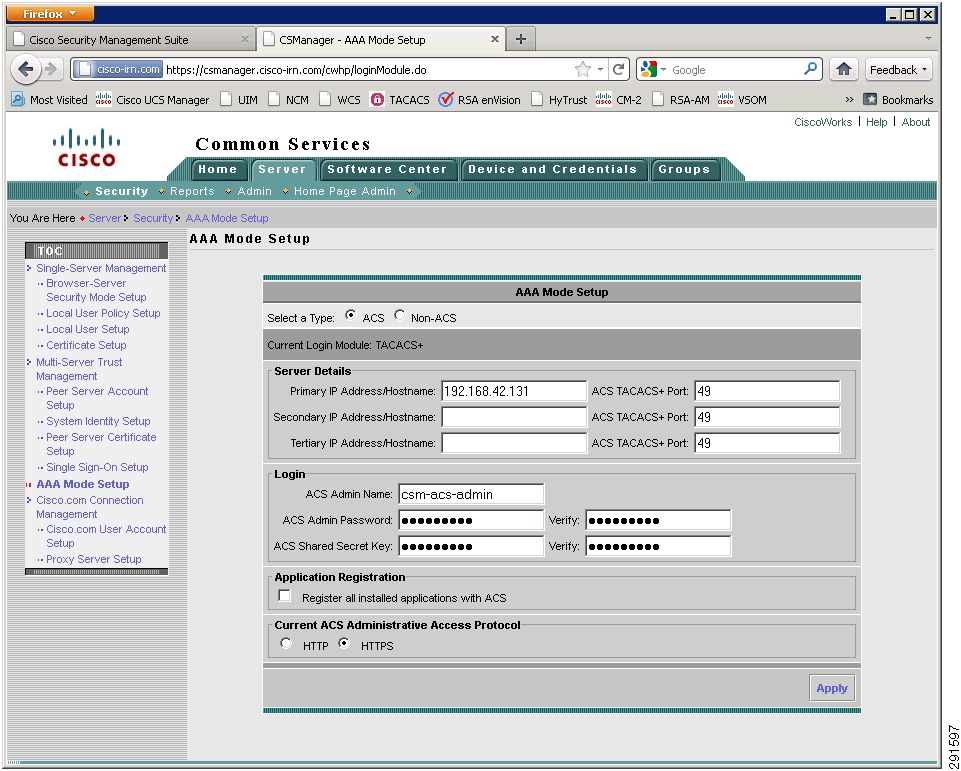Image resolution: width=961 pixels, height=771 pixels.
Task: Click the browser forward arrow
Action: (x=51, y=69)
